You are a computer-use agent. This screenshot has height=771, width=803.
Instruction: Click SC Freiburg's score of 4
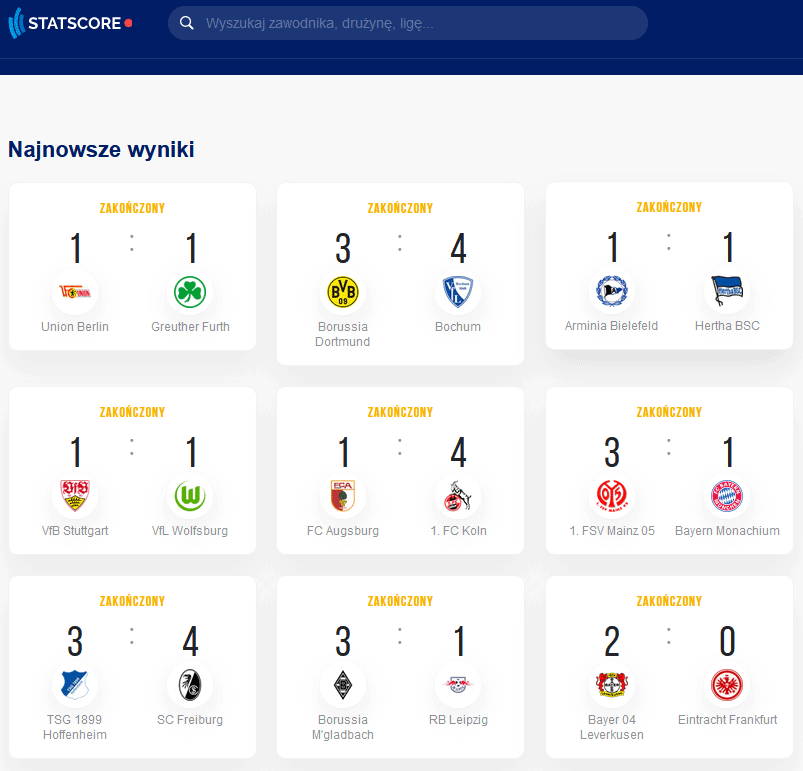(x=190, y=641)
